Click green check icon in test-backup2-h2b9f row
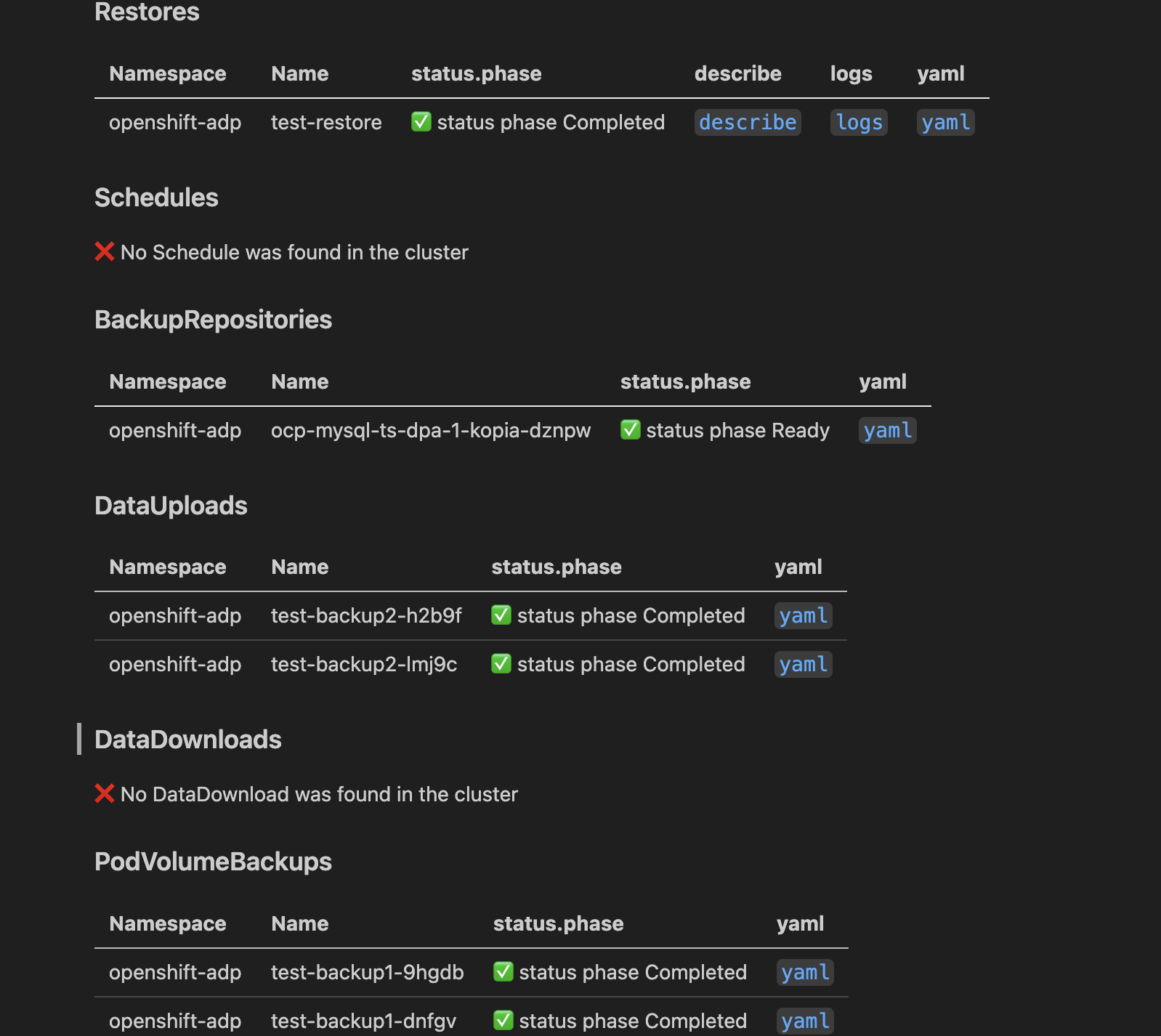Image resolution: width=1161 pixels, height=1036 pixels. click(x=501, y=615)
